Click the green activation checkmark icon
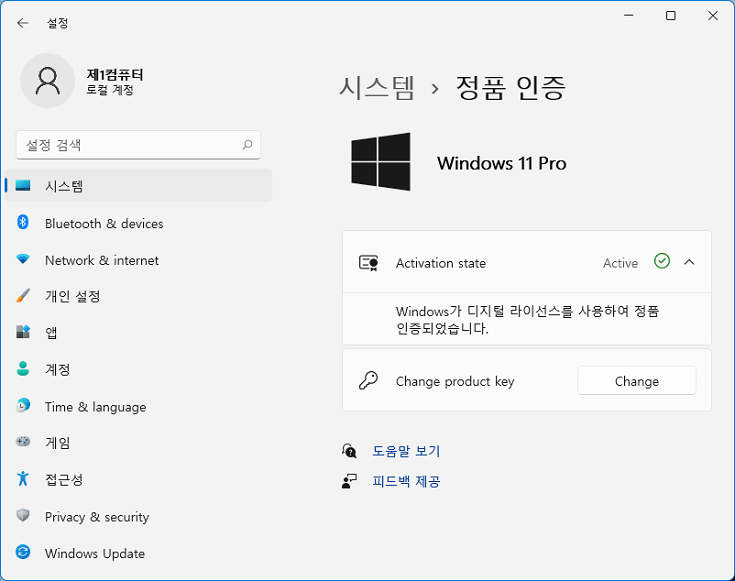Image resolution: width=735 pixels, height=581 pixels. [x=662, y=261]
